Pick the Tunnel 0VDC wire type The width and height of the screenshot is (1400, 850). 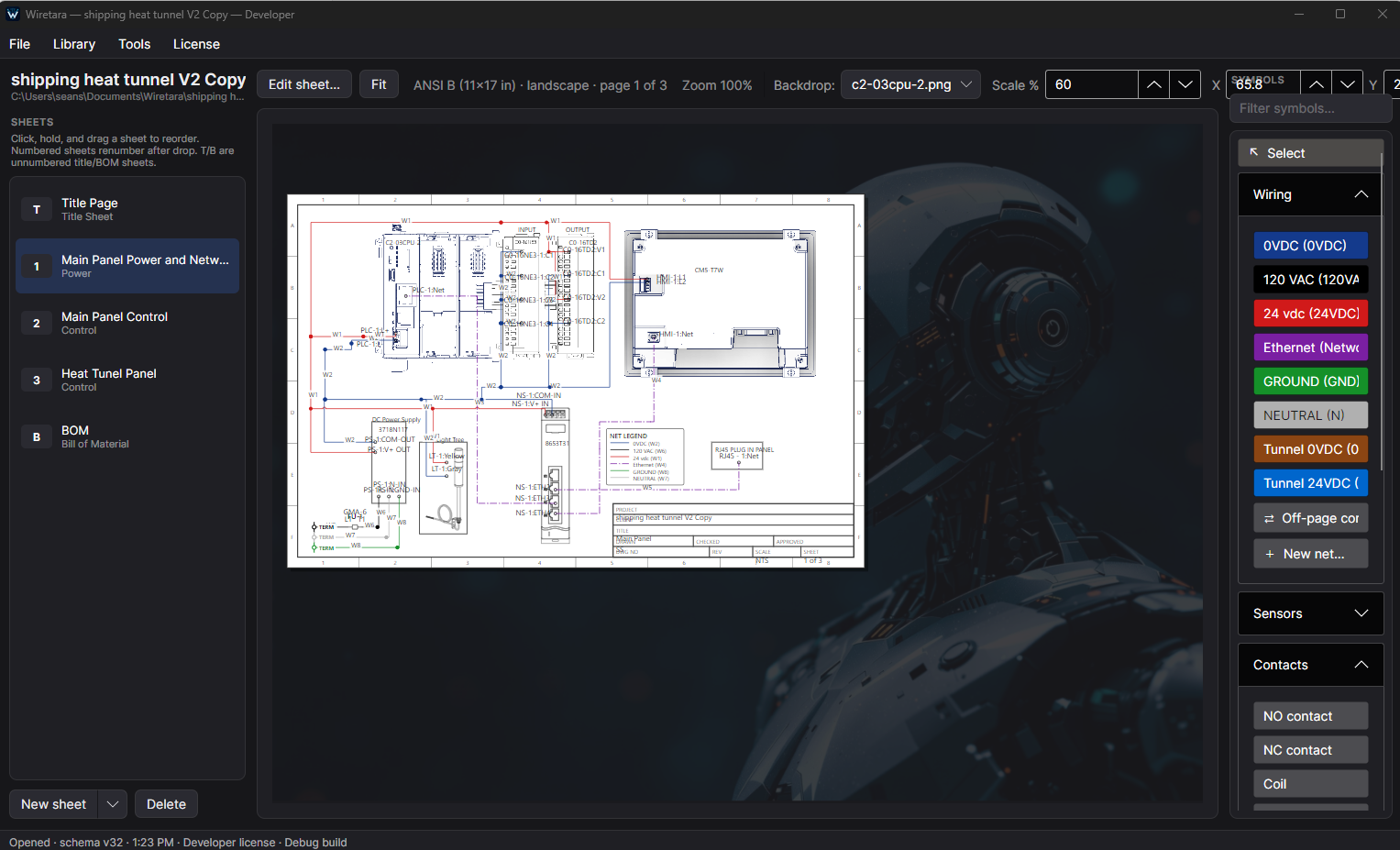(1310, 449)
